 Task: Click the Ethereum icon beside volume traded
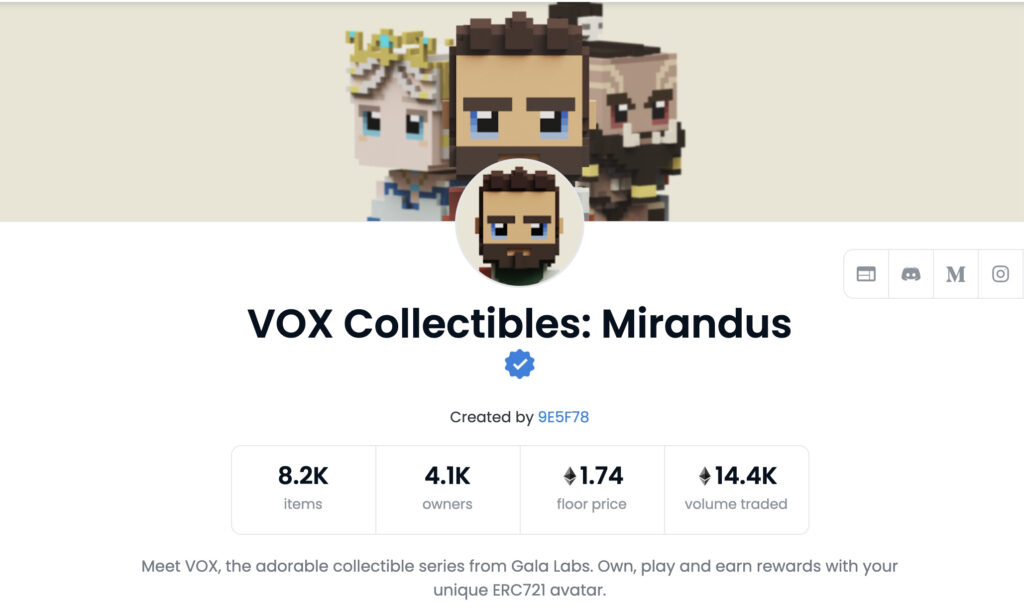pos(705,476)
